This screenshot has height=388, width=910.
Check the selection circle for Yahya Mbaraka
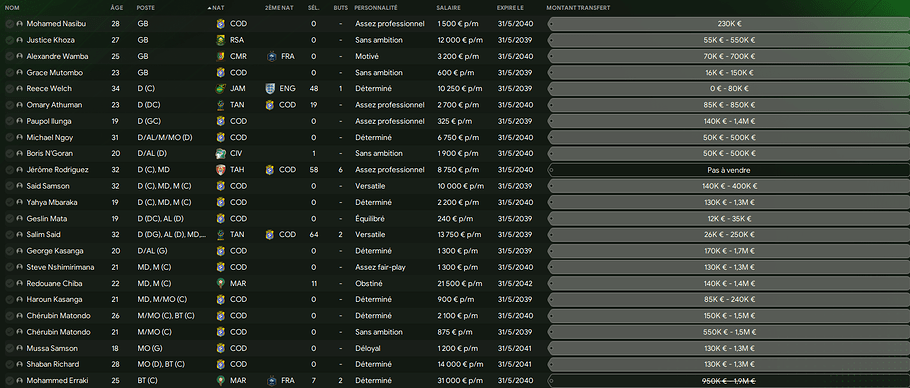click(9, 202)
